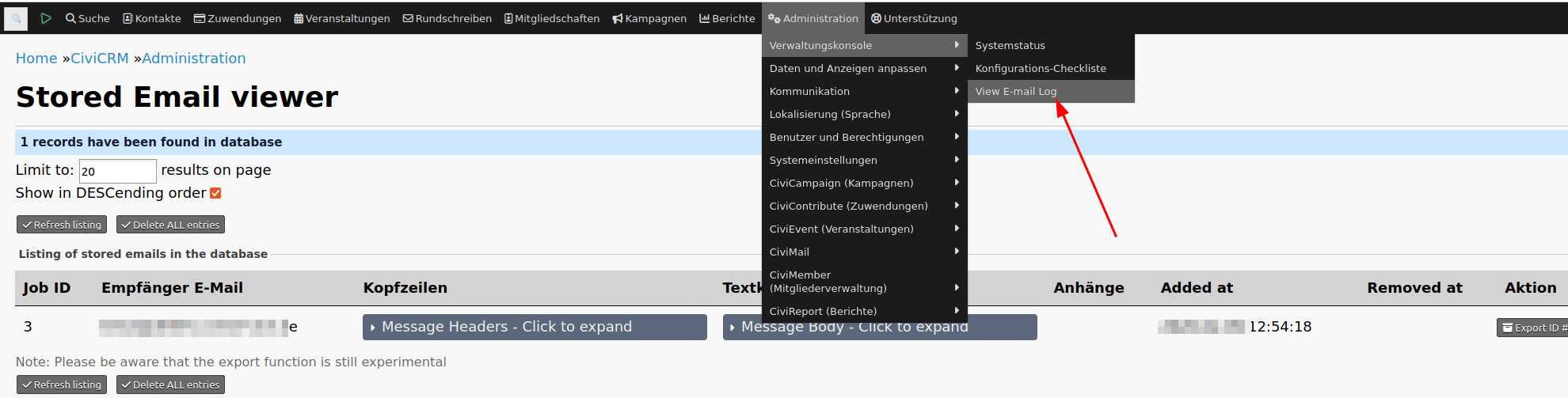Click the green play triangle icon
This screenshot has width=1568, height=398.
[46, 18]
